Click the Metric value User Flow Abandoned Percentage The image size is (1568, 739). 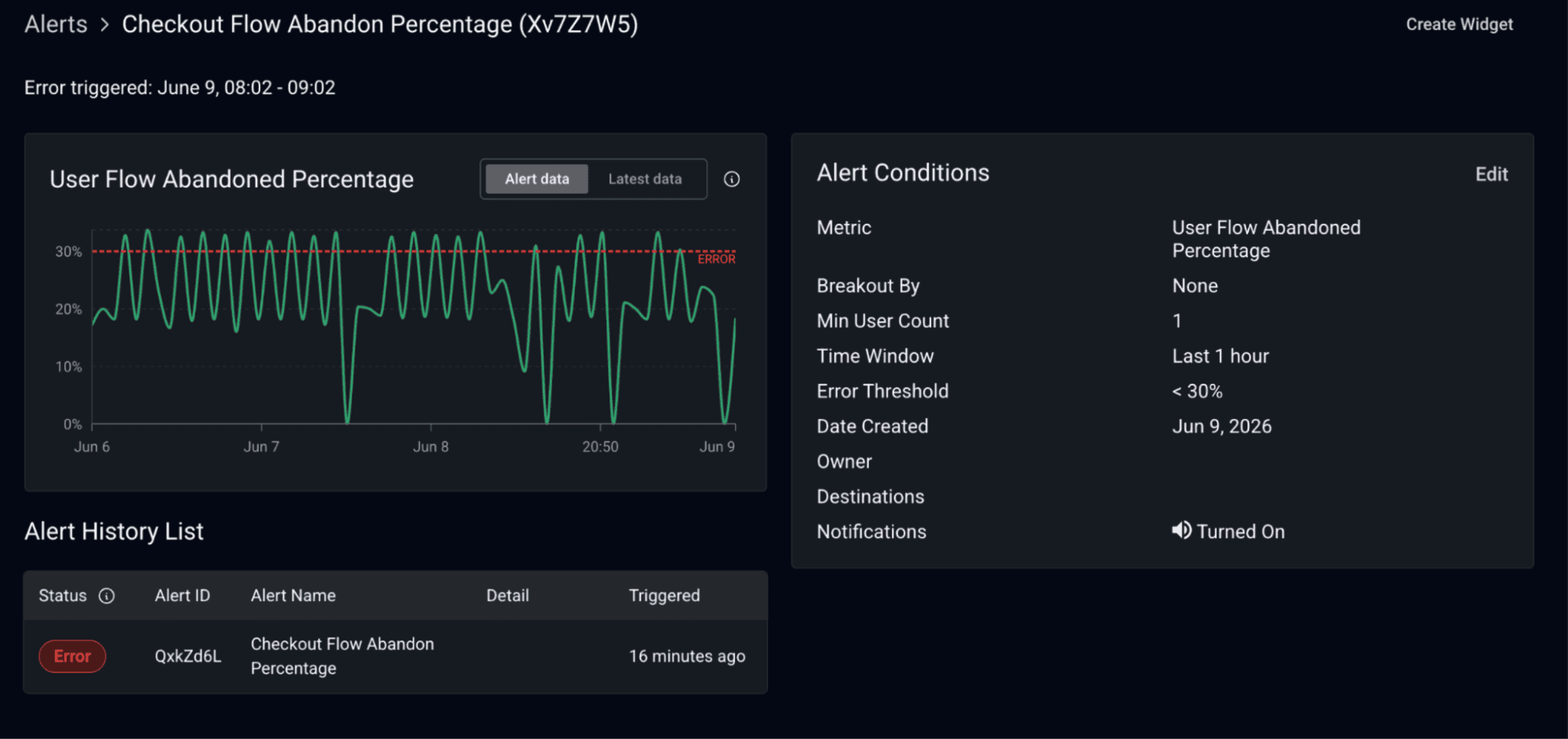1266,239
